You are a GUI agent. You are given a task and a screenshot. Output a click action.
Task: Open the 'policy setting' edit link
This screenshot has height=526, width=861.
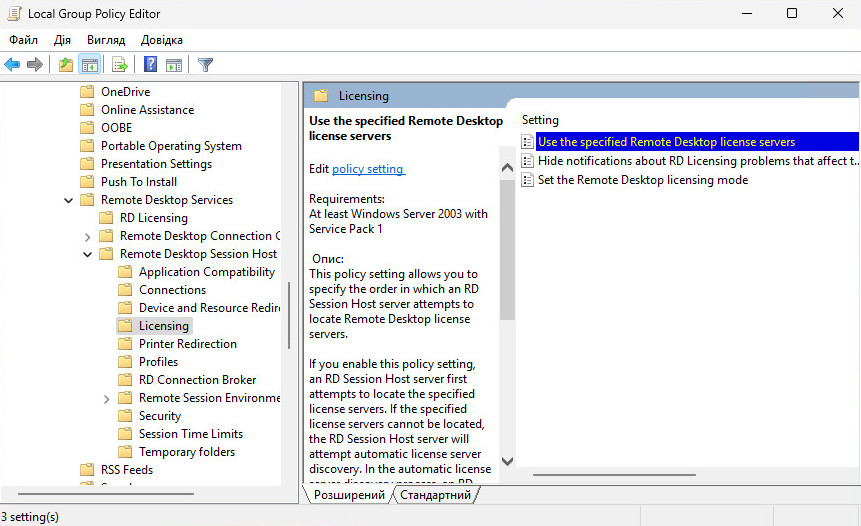pyautogui.click(x=368, y=169)
